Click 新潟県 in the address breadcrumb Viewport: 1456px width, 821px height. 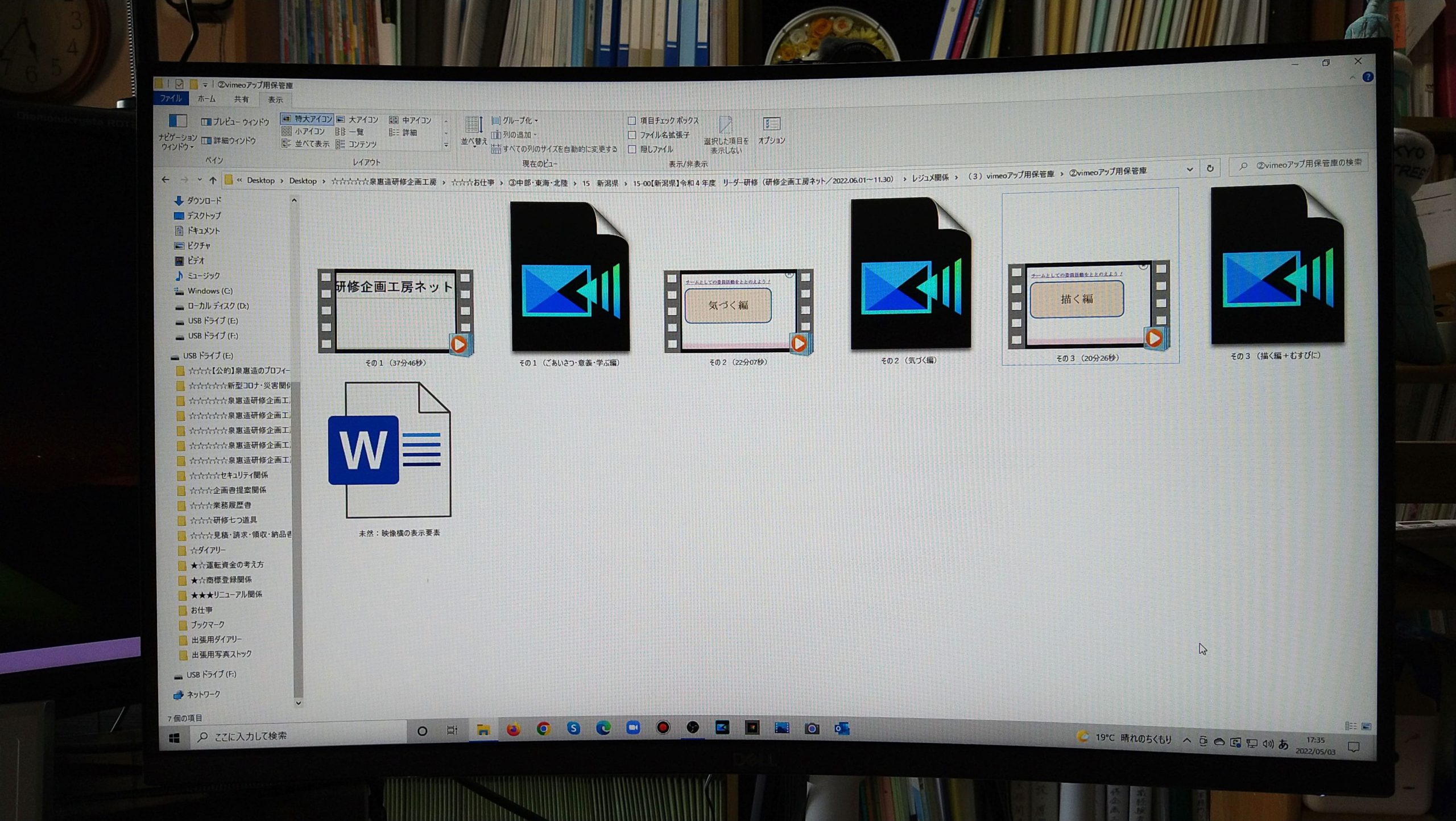(607, 183)
